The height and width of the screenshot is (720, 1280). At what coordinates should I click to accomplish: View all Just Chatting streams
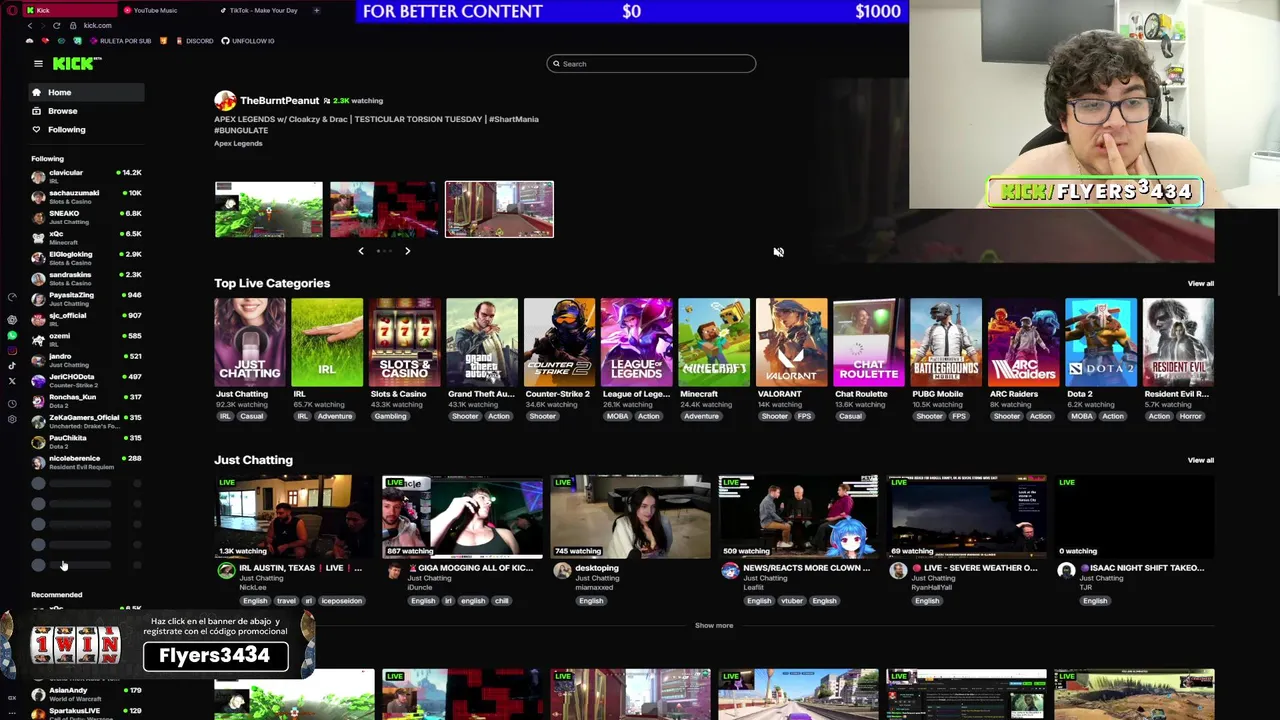1200,461
